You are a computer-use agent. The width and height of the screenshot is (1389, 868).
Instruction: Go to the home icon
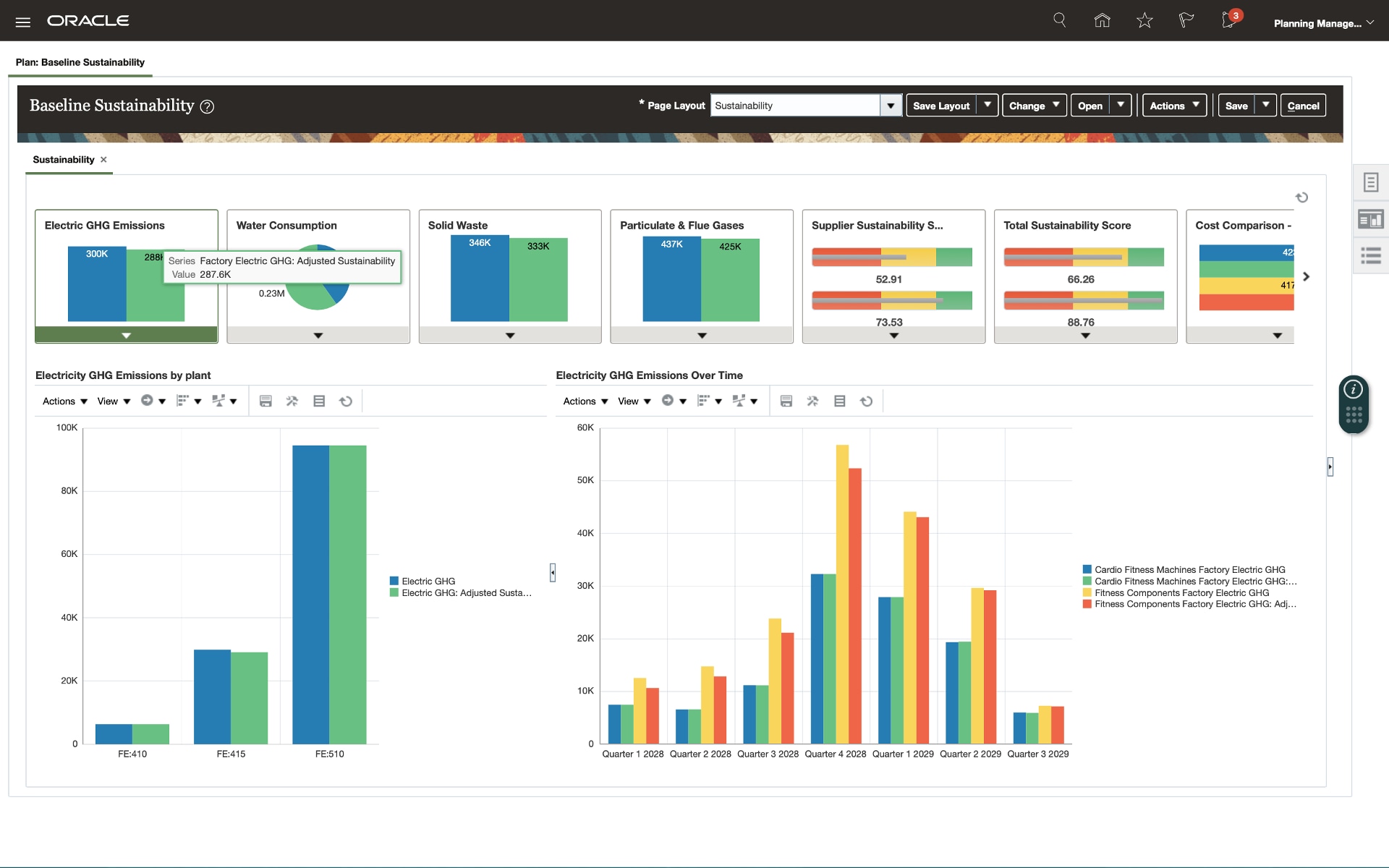[x=1102, y=20]
